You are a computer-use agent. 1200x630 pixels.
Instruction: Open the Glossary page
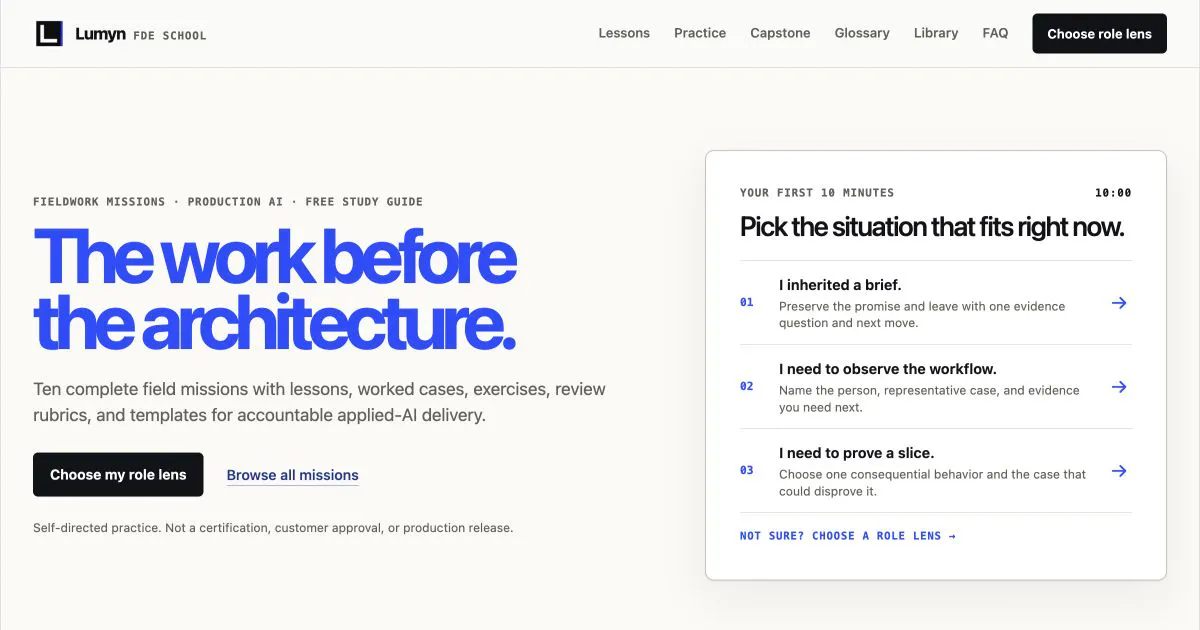(x=862, y=33)
